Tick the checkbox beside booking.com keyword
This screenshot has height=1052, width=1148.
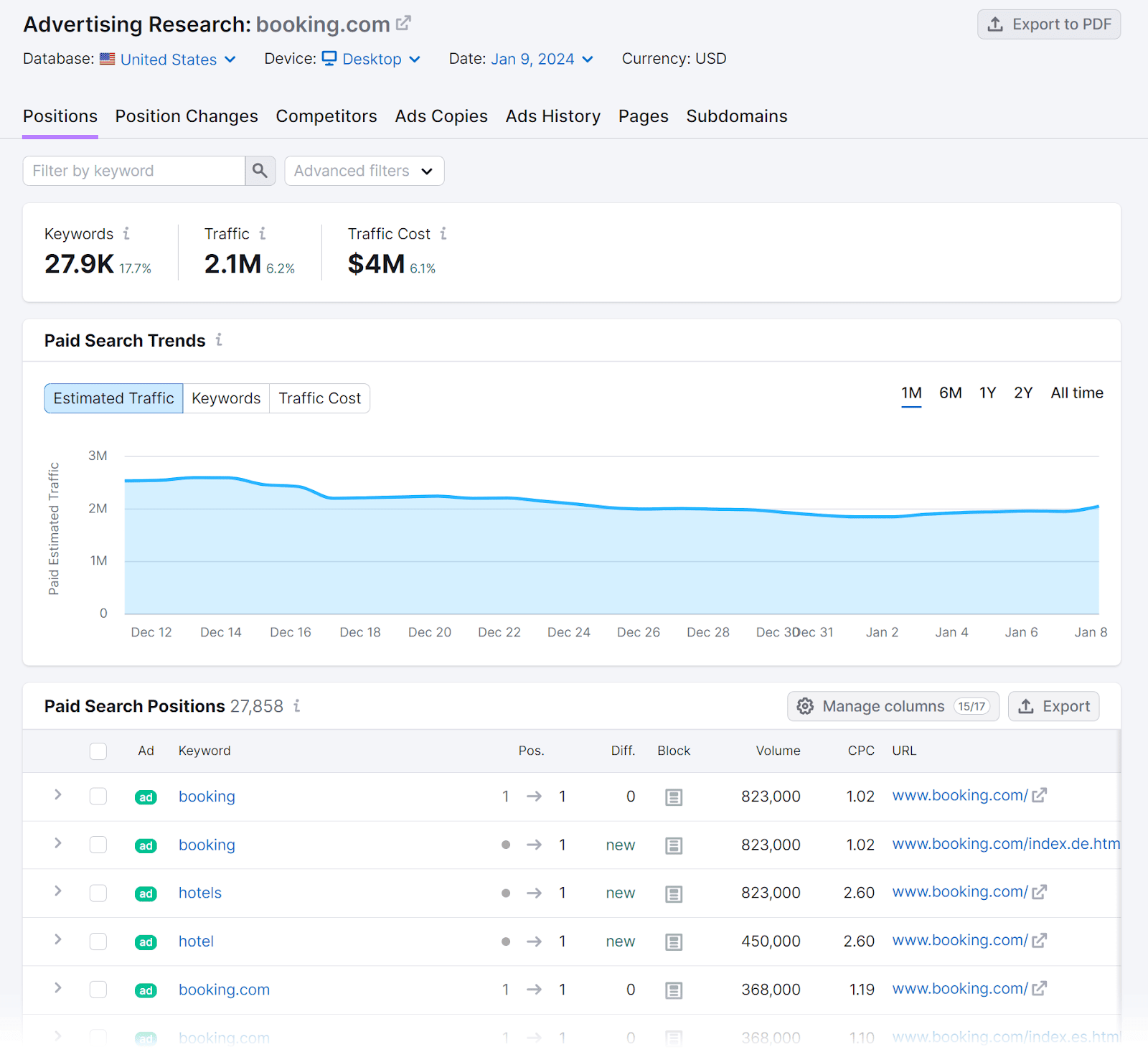[98, 990]
